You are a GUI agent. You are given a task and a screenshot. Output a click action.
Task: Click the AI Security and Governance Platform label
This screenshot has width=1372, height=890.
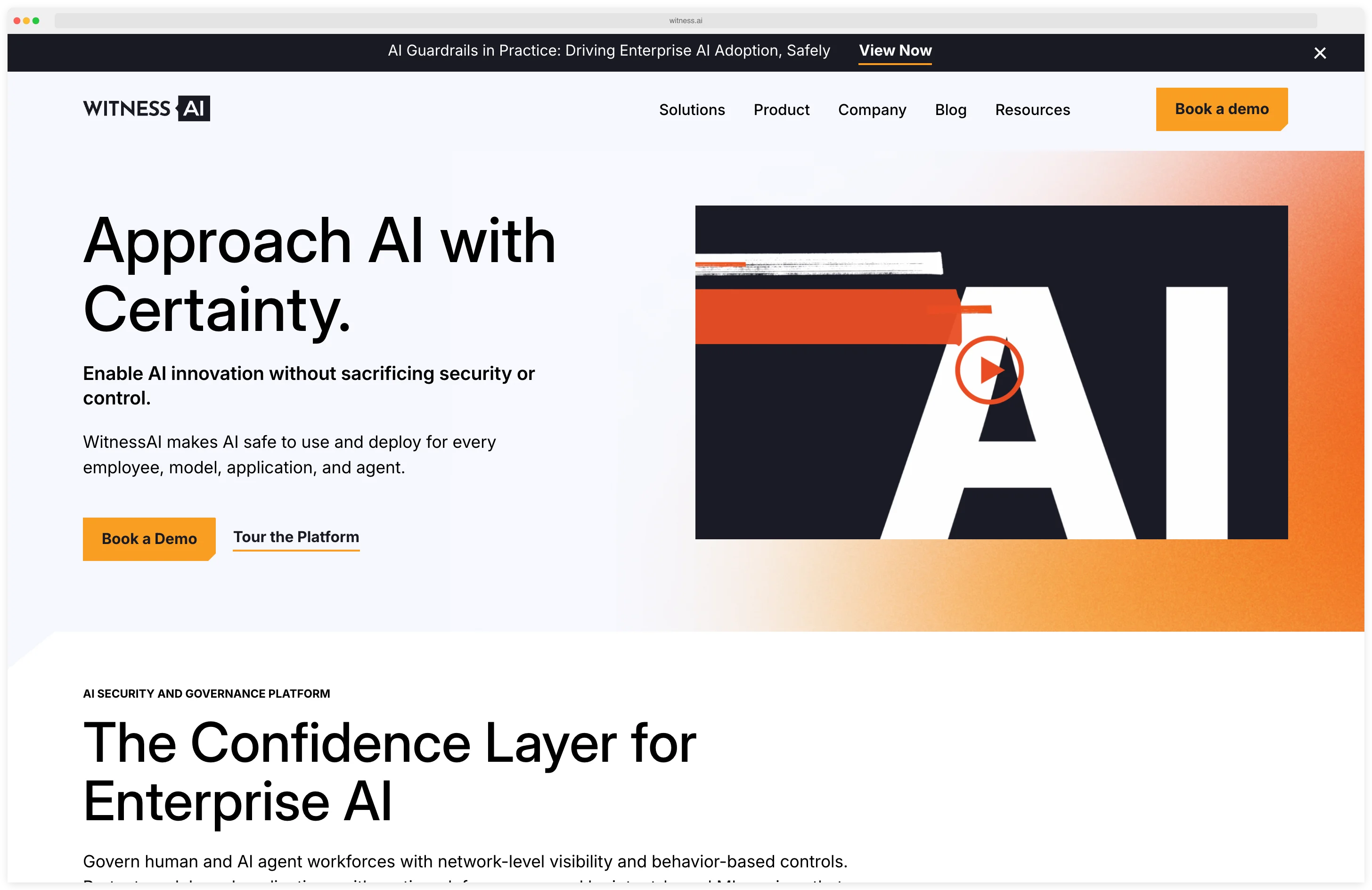[206, 694]
